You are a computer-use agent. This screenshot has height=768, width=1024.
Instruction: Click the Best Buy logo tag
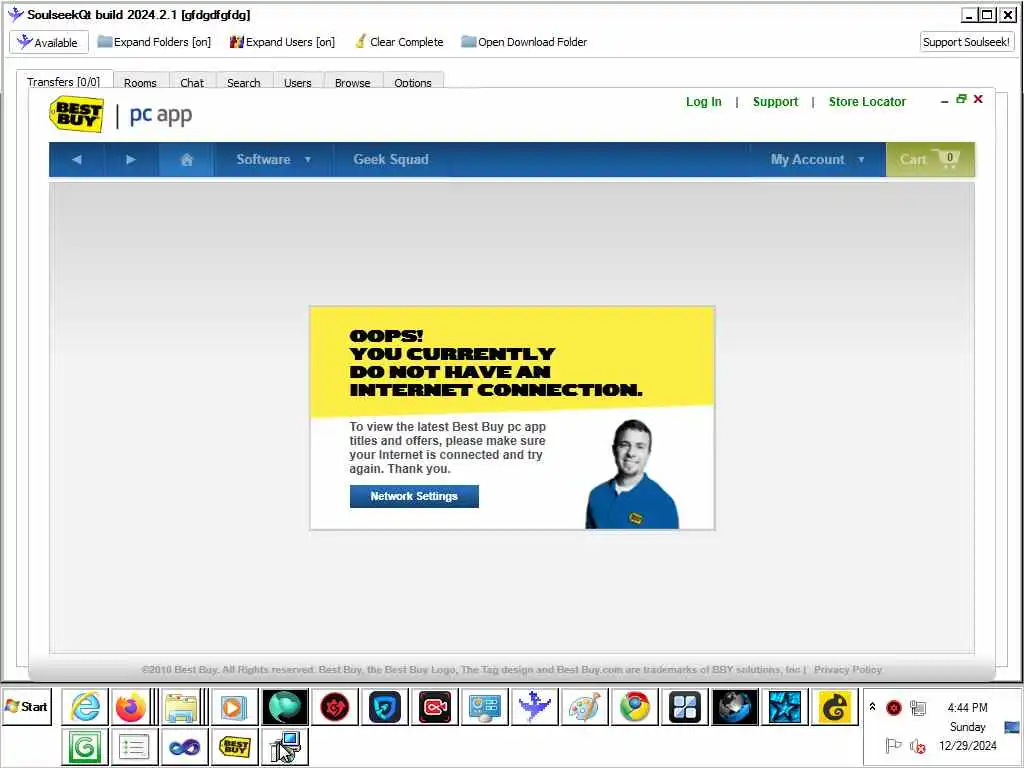click(x=77, y=114)
